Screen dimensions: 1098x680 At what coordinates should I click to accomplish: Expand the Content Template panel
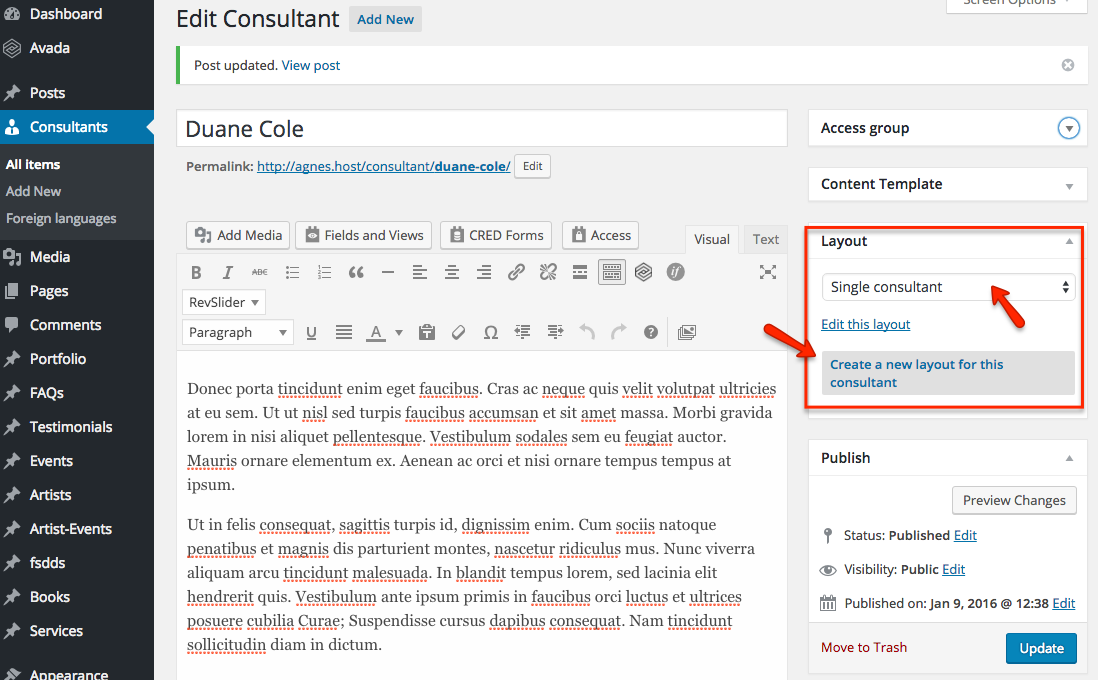click(x=1069, y=186)
